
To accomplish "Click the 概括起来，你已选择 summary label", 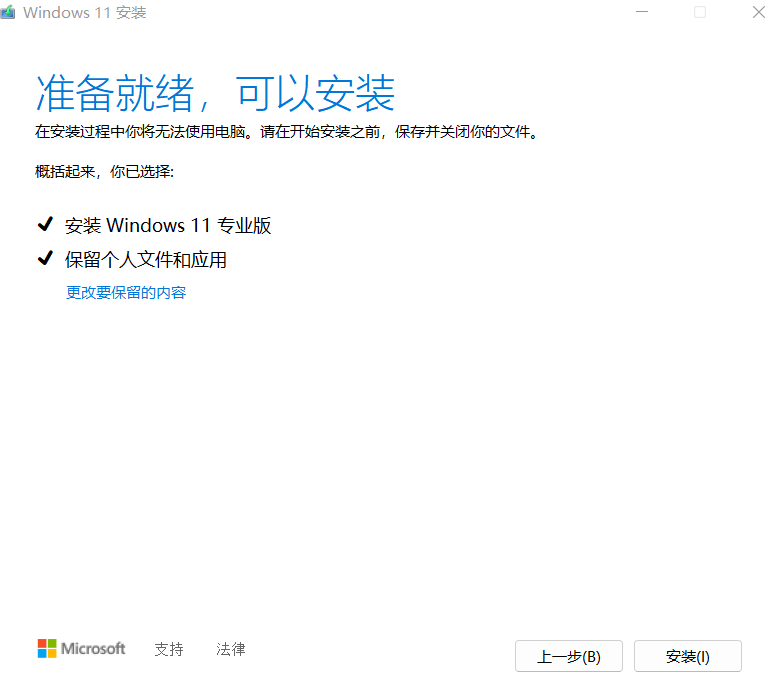I will 105,172.
